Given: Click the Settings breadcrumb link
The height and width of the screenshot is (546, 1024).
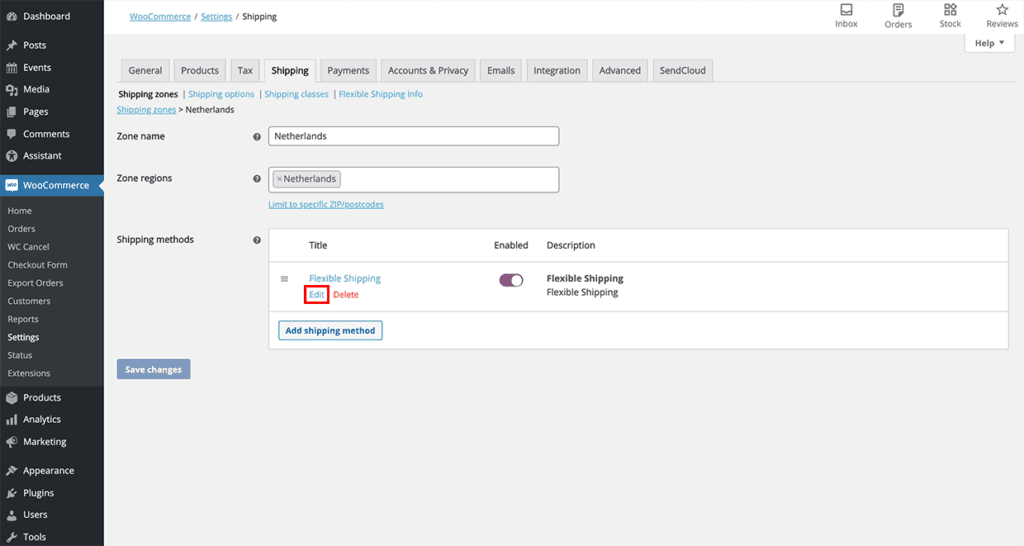Looking at the screenshot, I should [x=216, y=16].
